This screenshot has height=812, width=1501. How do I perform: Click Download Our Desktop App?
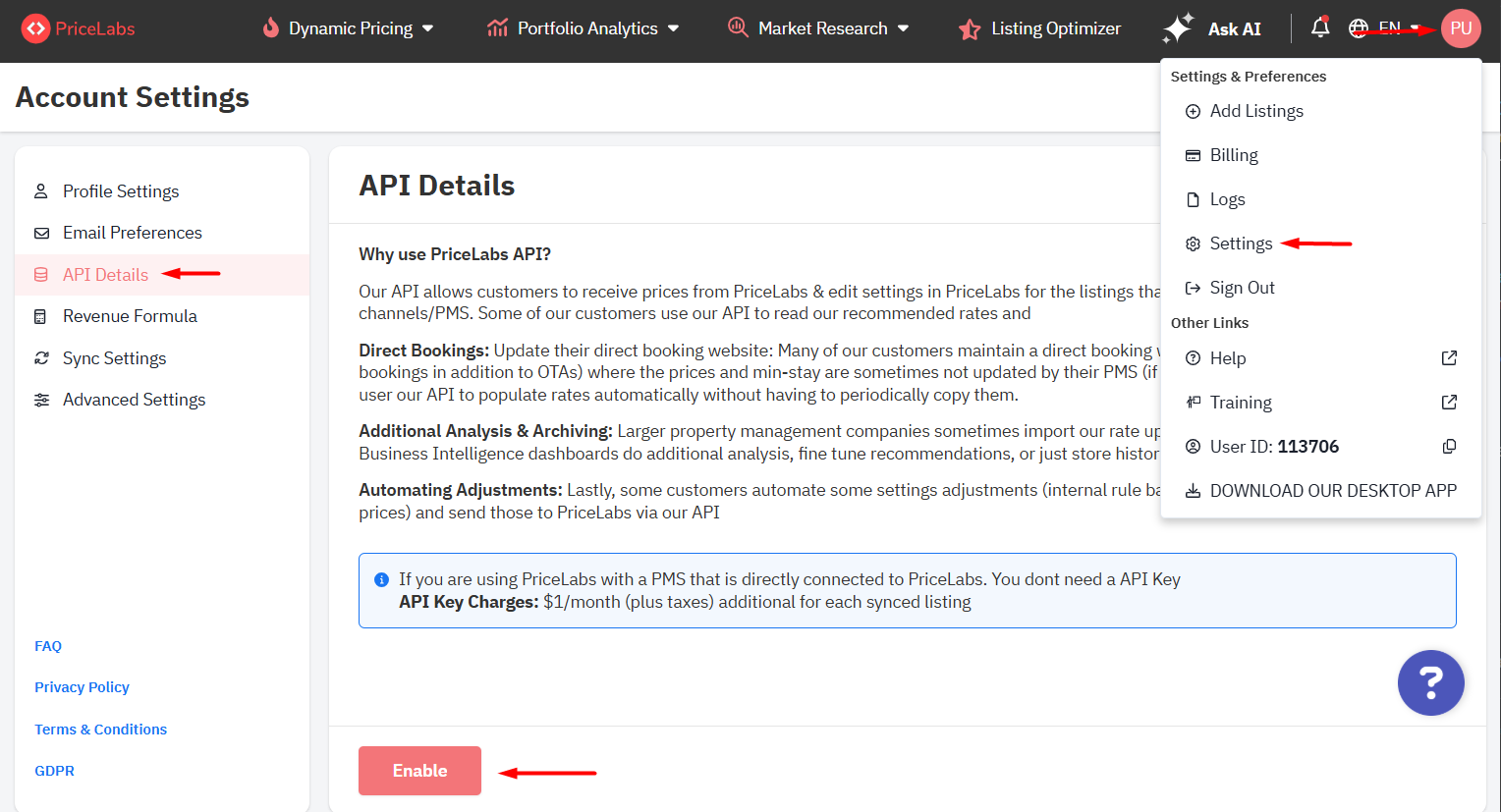[x=1332, y=491]
